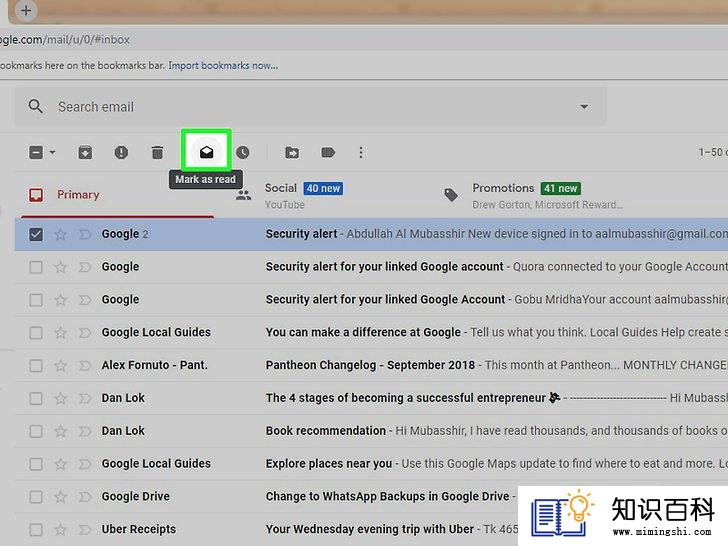Open Quora connected Google account email

tap(371, 267)
